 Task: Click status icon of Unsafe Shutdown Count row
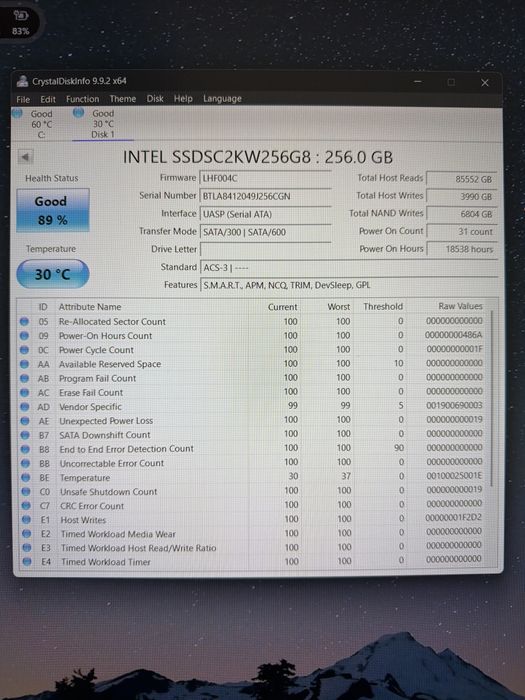point(26,492)
